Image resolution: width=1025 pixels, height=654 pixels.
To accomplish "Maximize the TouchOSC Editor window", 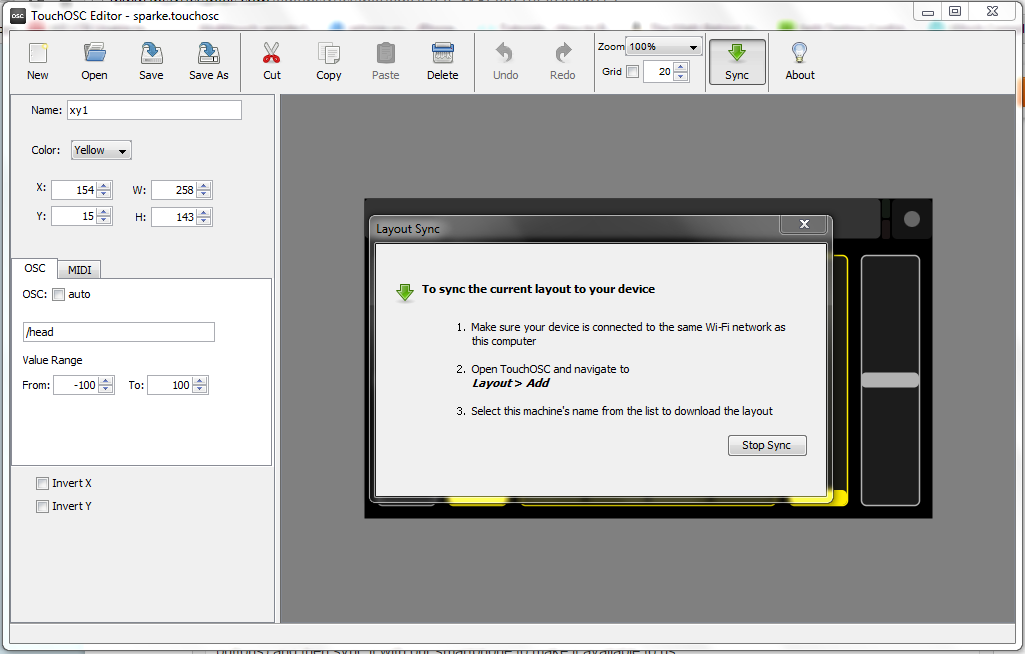I will click(x=955, y=11).
